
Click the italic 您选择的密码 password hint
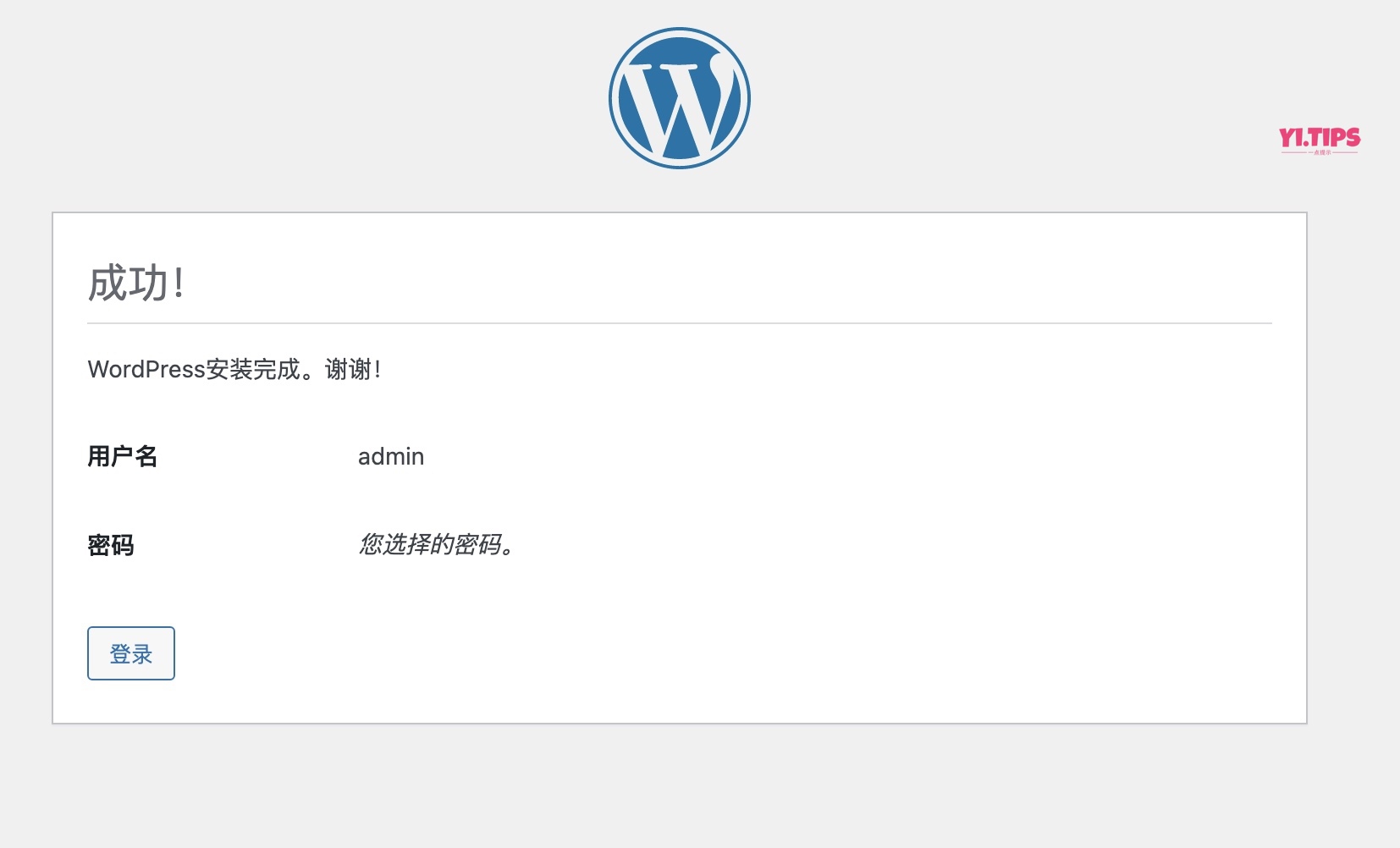[x=436, y=546]
